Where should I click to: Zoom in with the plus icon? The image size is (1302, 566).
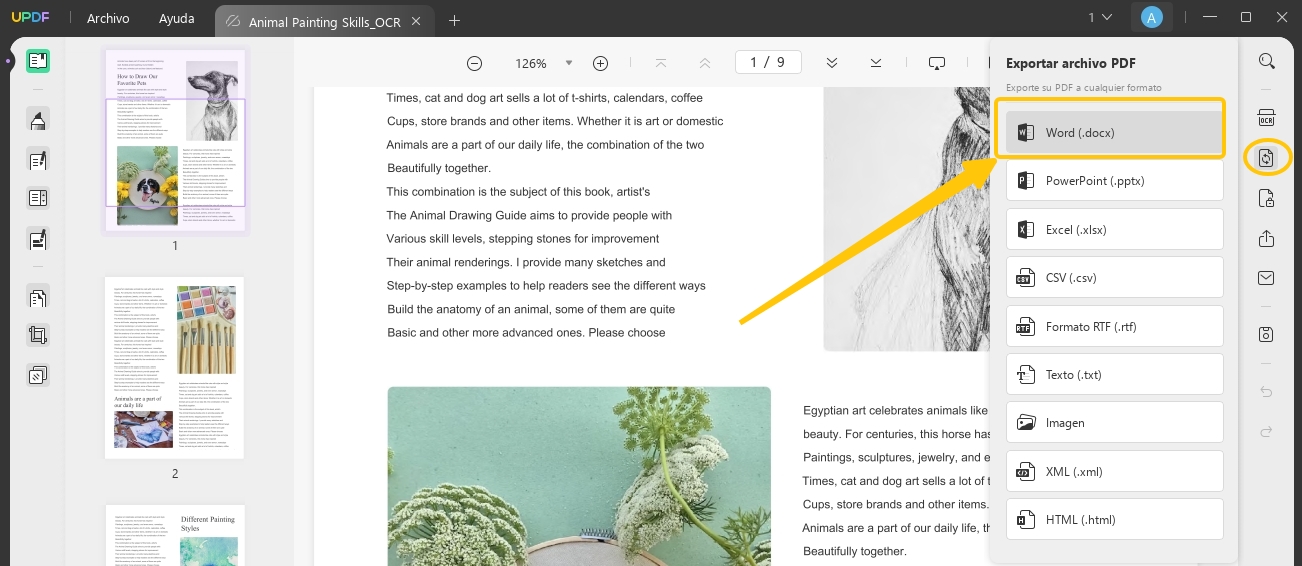(x=601, y=63)
